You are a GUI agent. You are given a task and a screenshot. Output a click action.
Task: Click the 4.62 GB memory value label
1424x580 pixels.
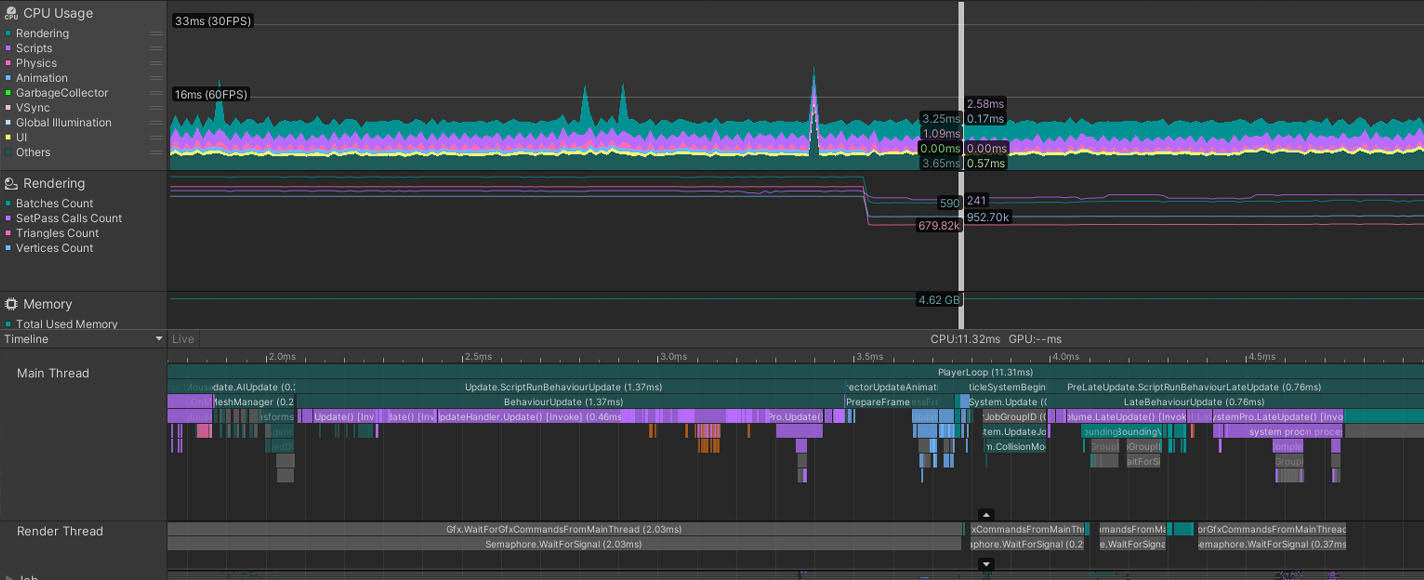(937, 300)
